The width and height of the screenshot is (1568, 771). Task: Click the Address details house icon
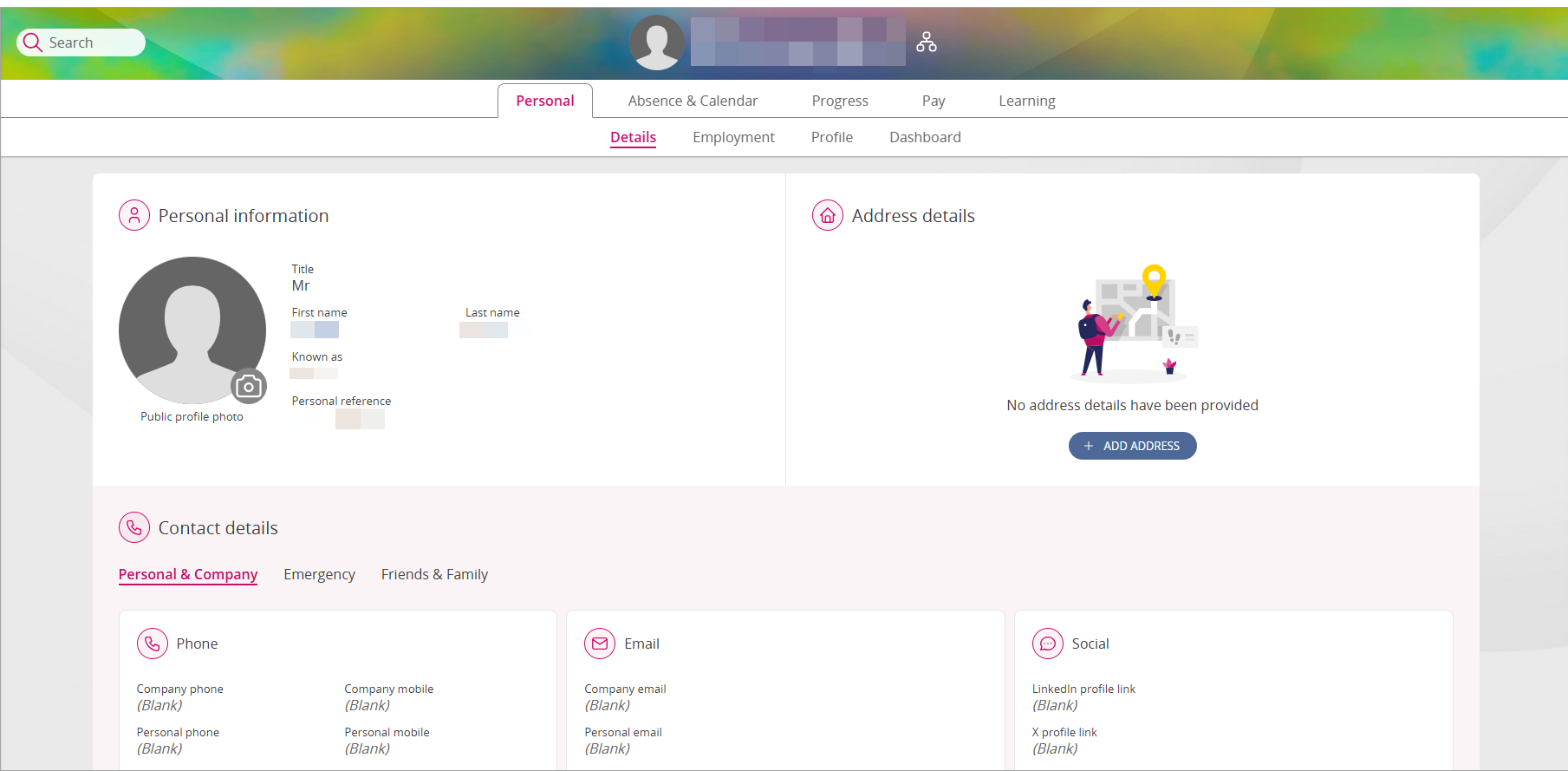827,216
